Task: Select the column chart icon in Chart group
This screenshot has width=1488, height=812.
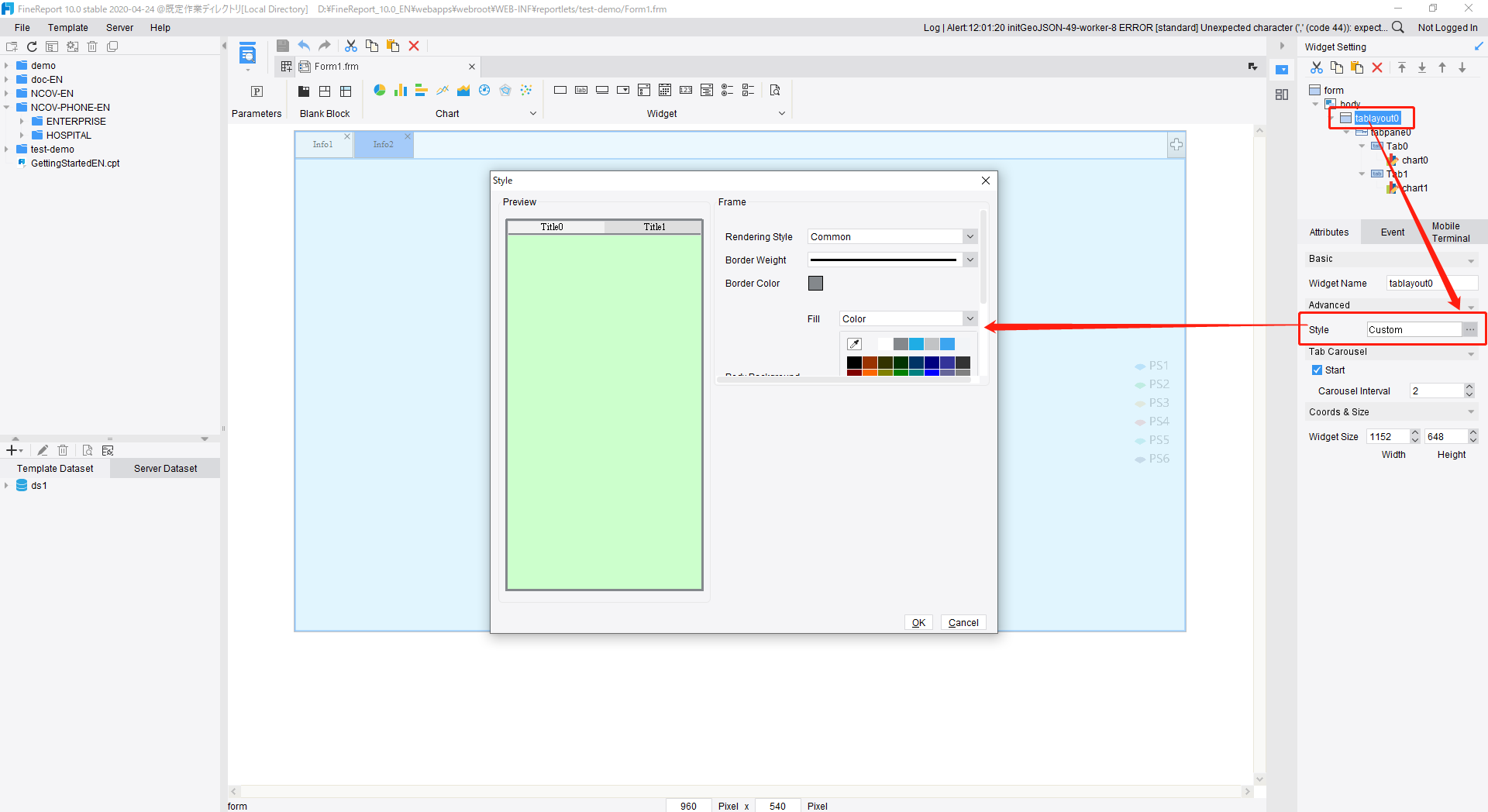Action: pyautogui.click(x=401, y=90)
